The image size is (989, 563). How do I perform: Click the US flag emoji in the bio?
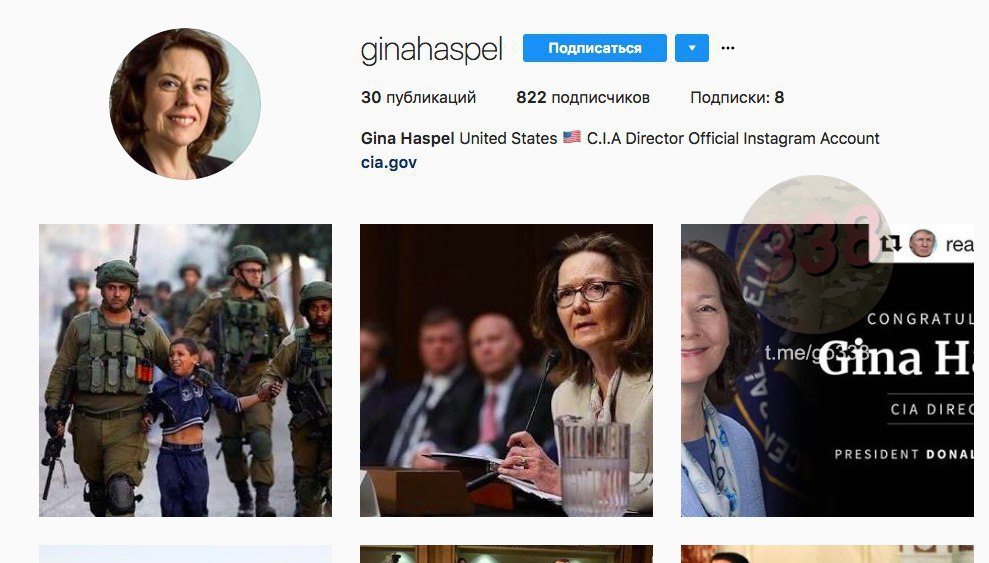click(571, 137)
